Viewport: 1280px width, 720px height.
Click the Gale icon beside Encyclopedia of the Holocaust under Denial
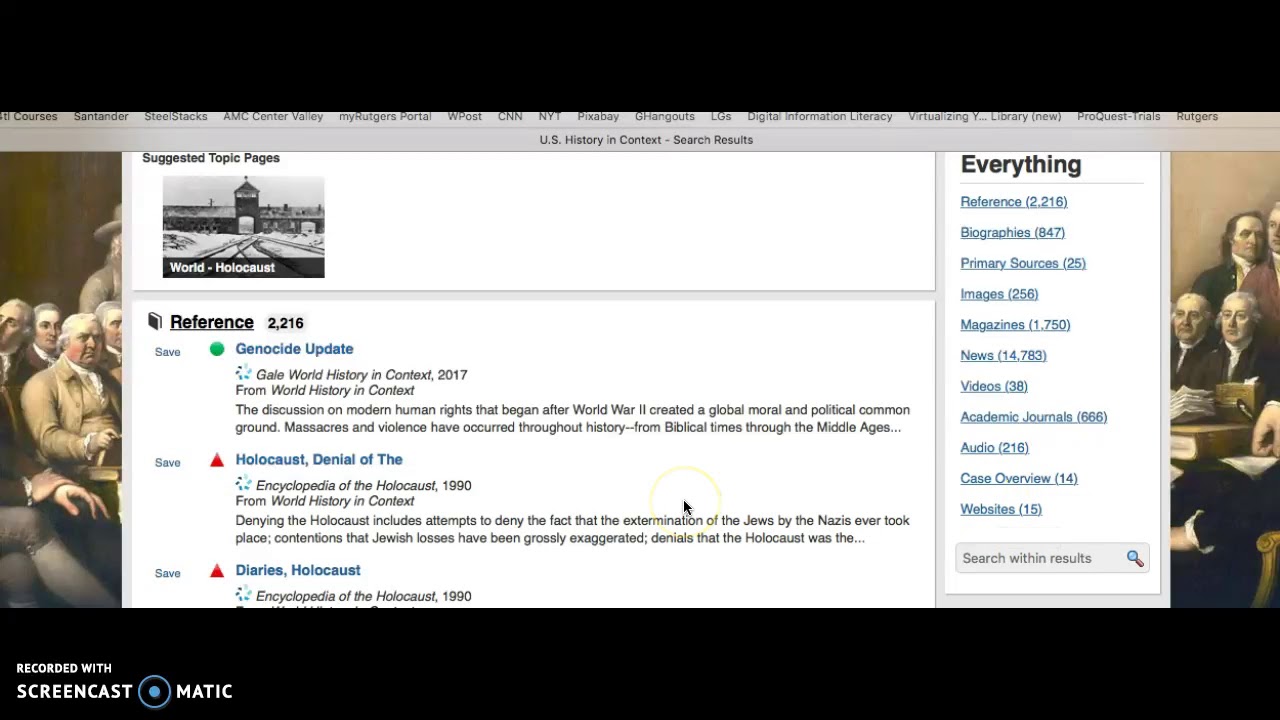pyautogui.click(x=244, y=485)
